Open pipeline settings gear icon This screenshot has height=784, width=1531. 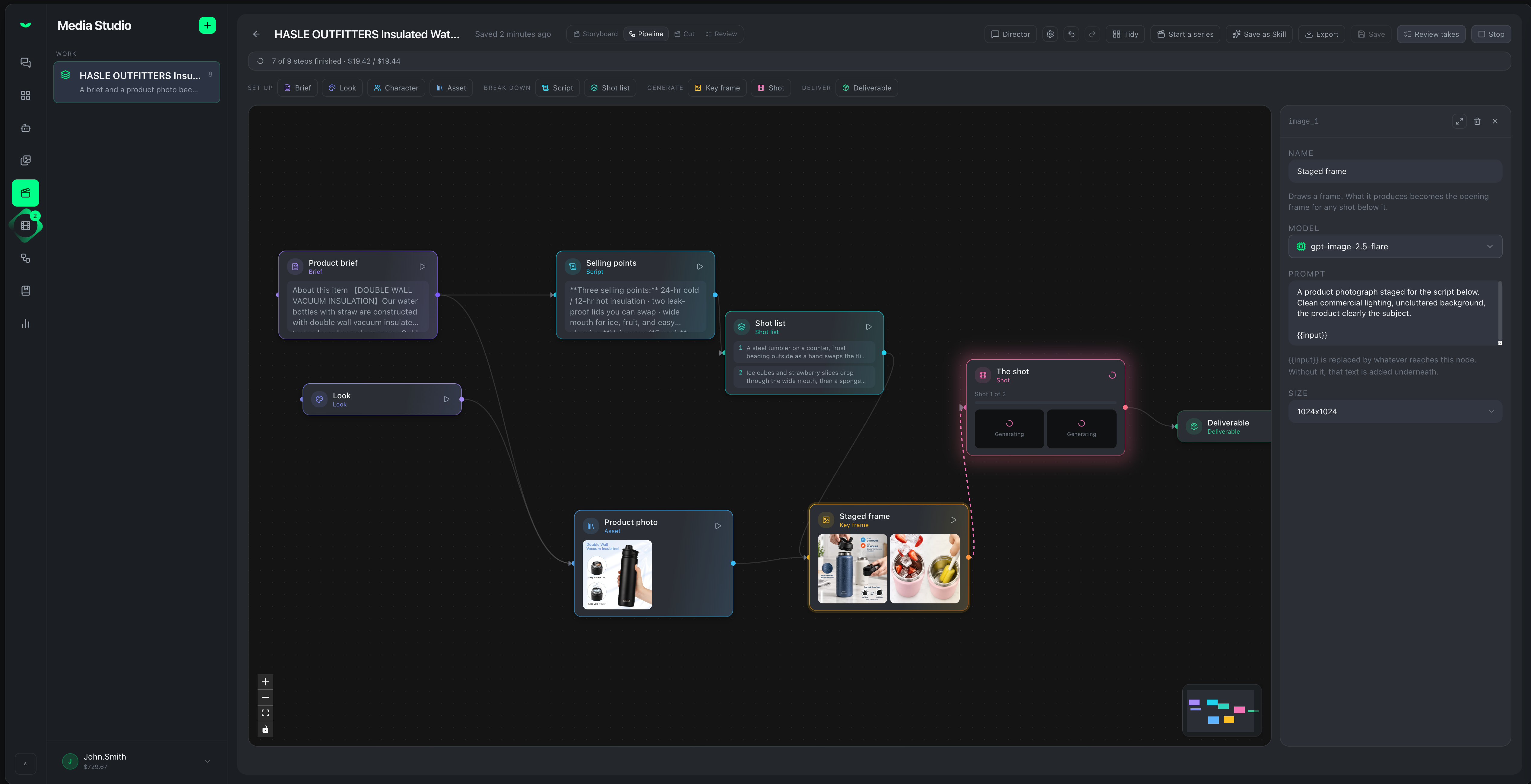[x=1050, y=34]
